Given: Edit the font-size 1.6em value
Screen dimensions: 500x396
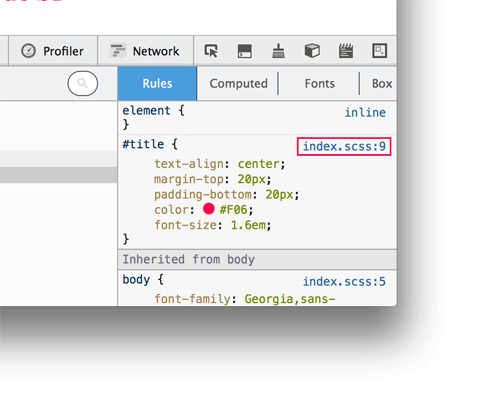Looking at the screenshot, I should [x=248, y=225].
